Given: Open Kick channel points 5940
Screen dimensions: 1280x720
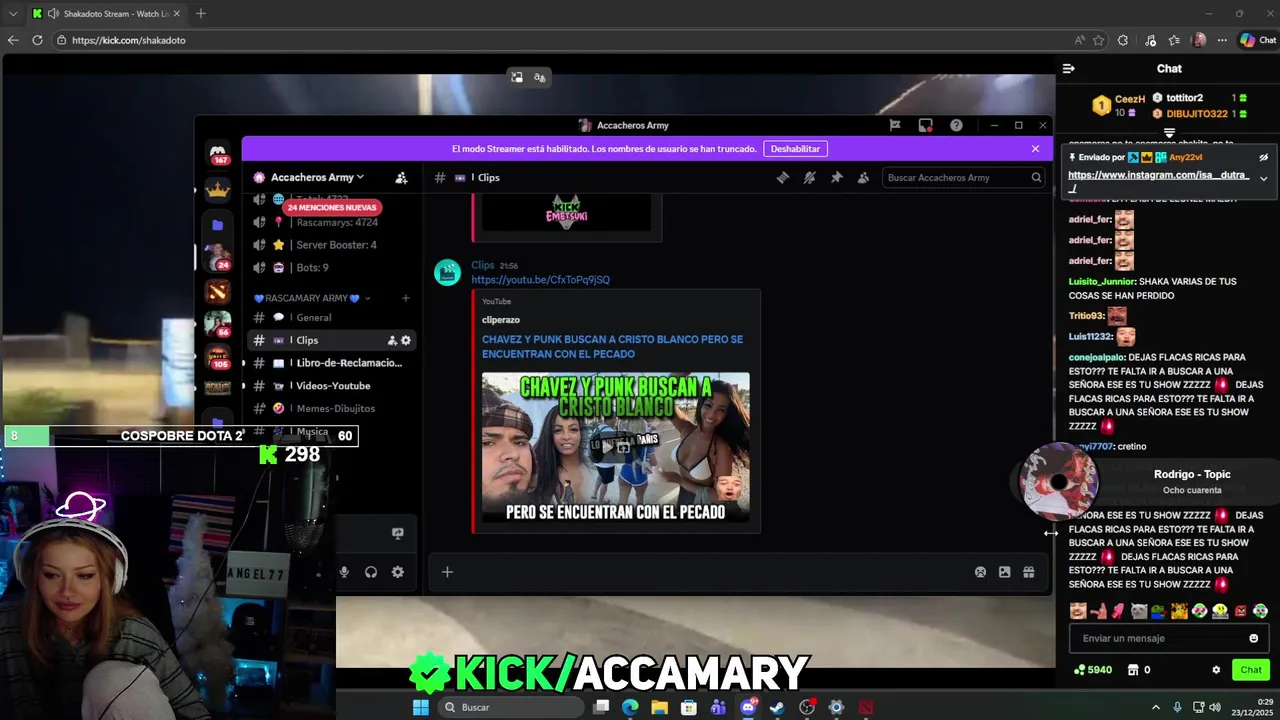Looking at the screenshot, I should 1092,670.
